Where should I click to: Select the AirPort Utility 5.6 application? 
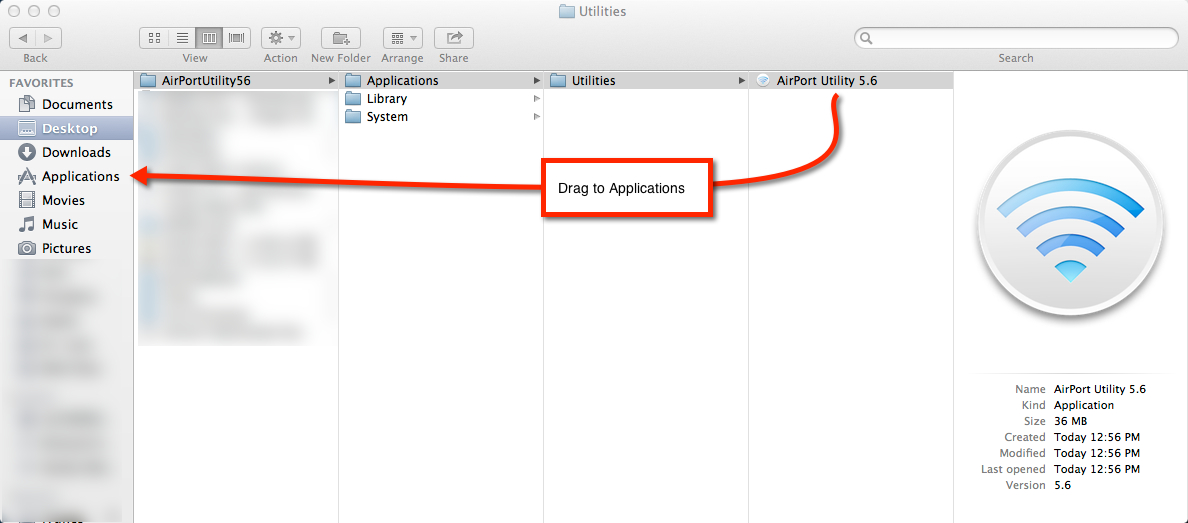click(852, 80)
